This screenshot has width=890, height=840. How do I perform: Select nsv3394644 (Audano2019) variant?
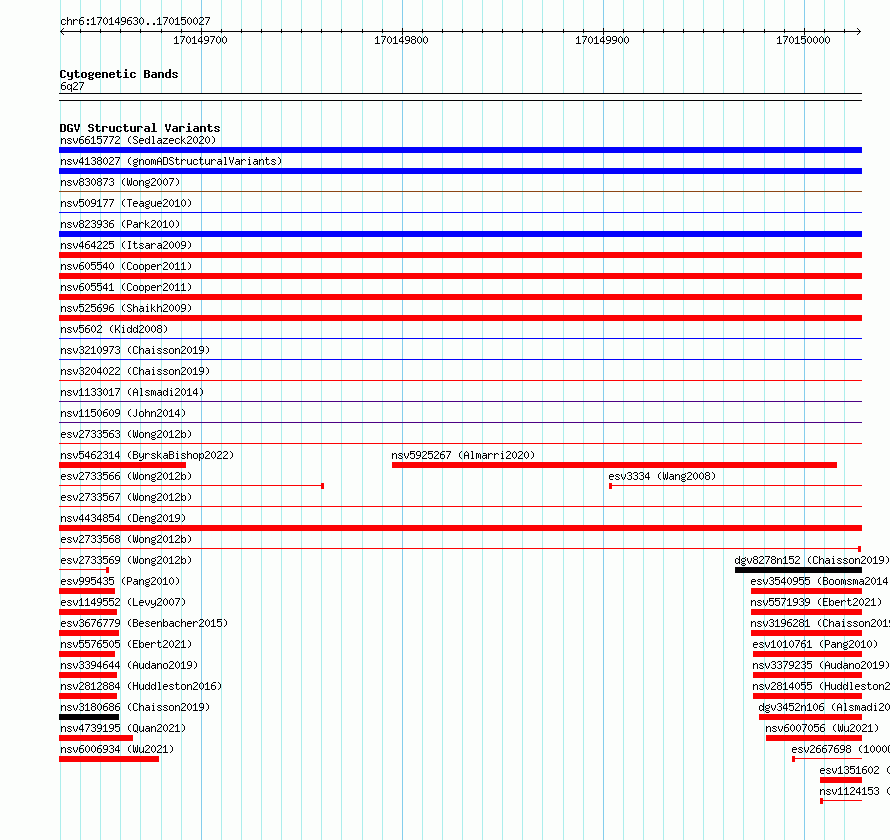tap(129, 665)
